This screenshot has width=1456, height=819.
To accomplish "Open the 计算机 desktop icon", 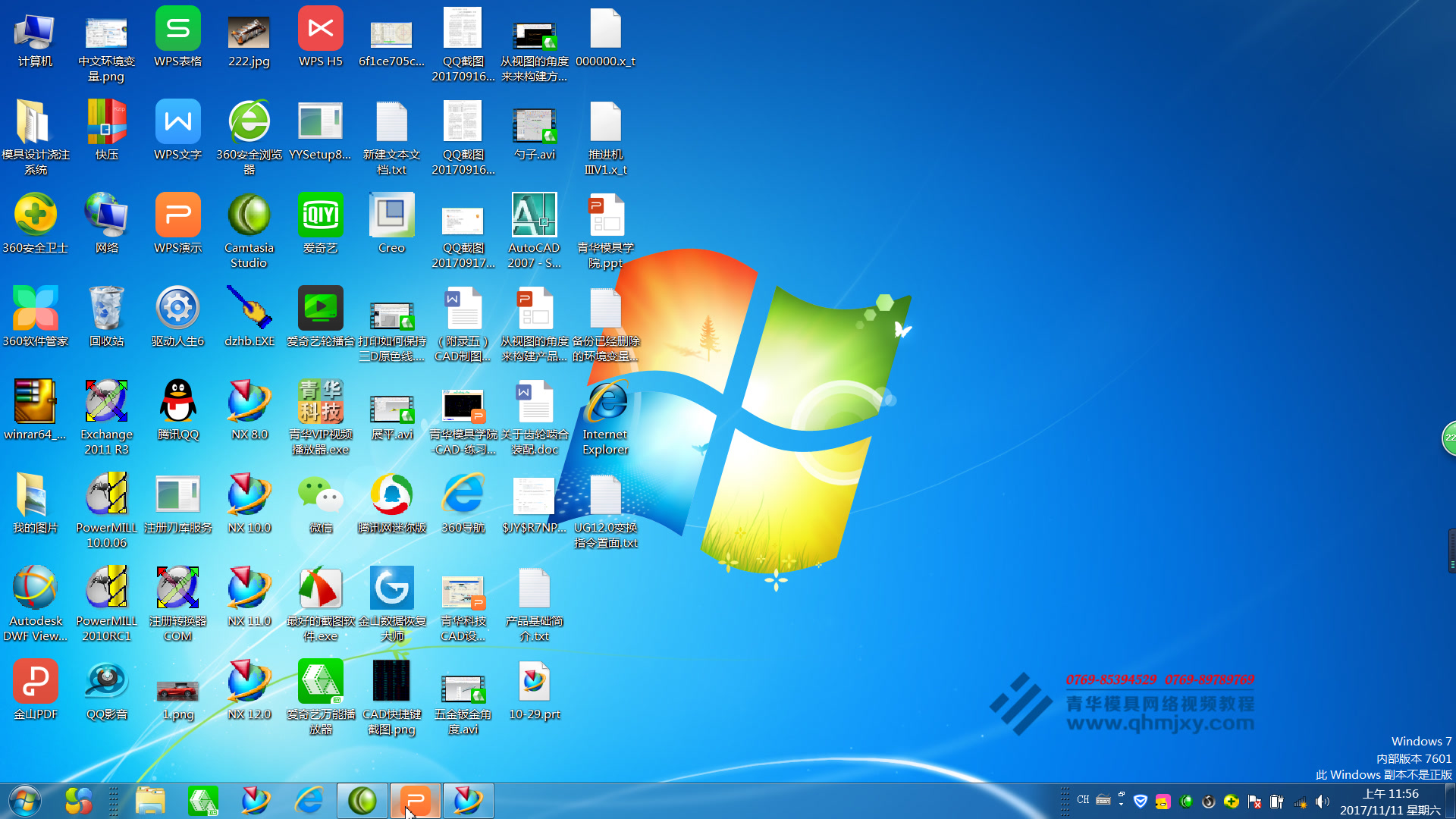I will [x=35, y=39].
